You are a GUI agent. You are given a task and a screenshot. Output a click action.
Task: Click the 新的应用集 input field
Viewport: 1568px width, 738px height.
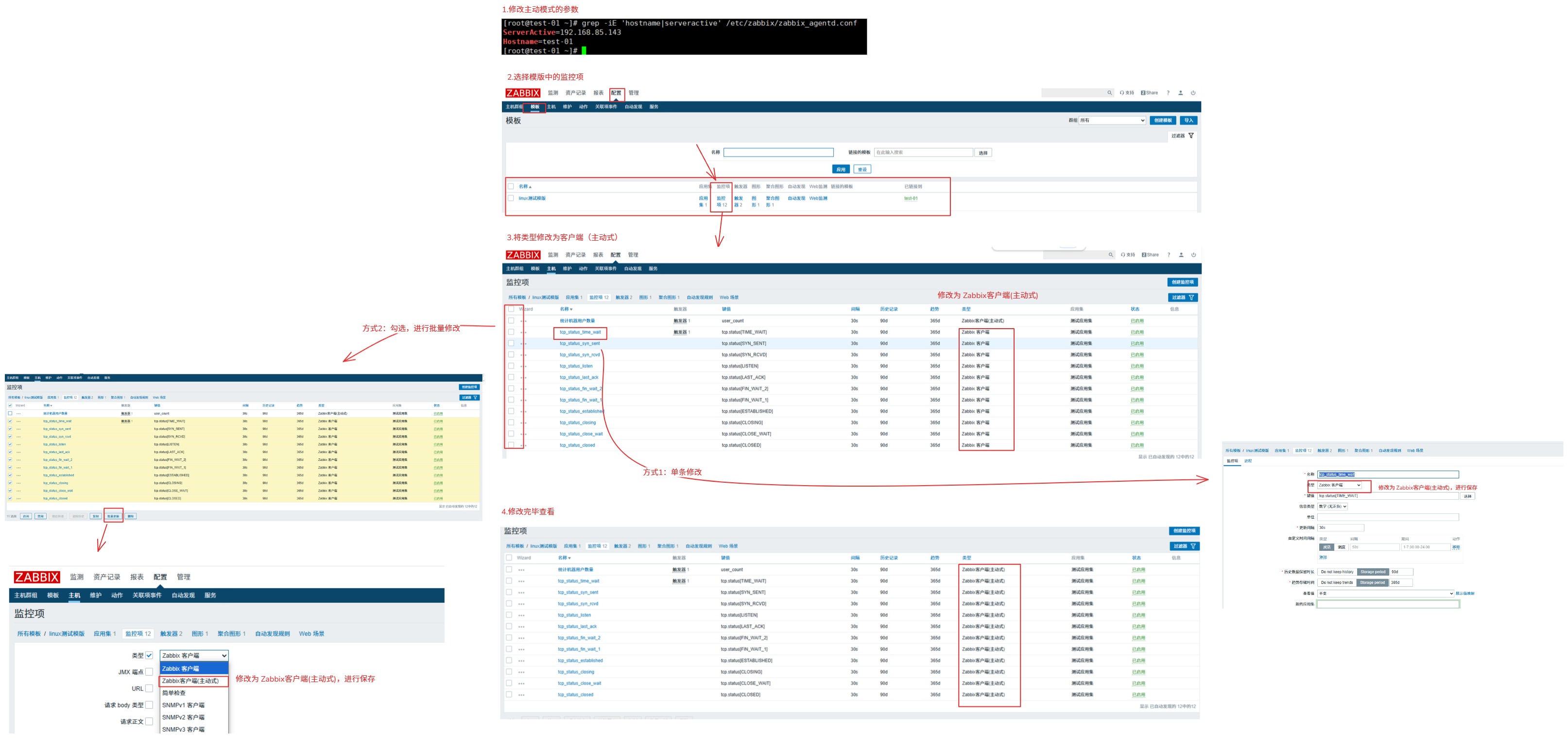pyautogui.click(x=1388, y=605)
